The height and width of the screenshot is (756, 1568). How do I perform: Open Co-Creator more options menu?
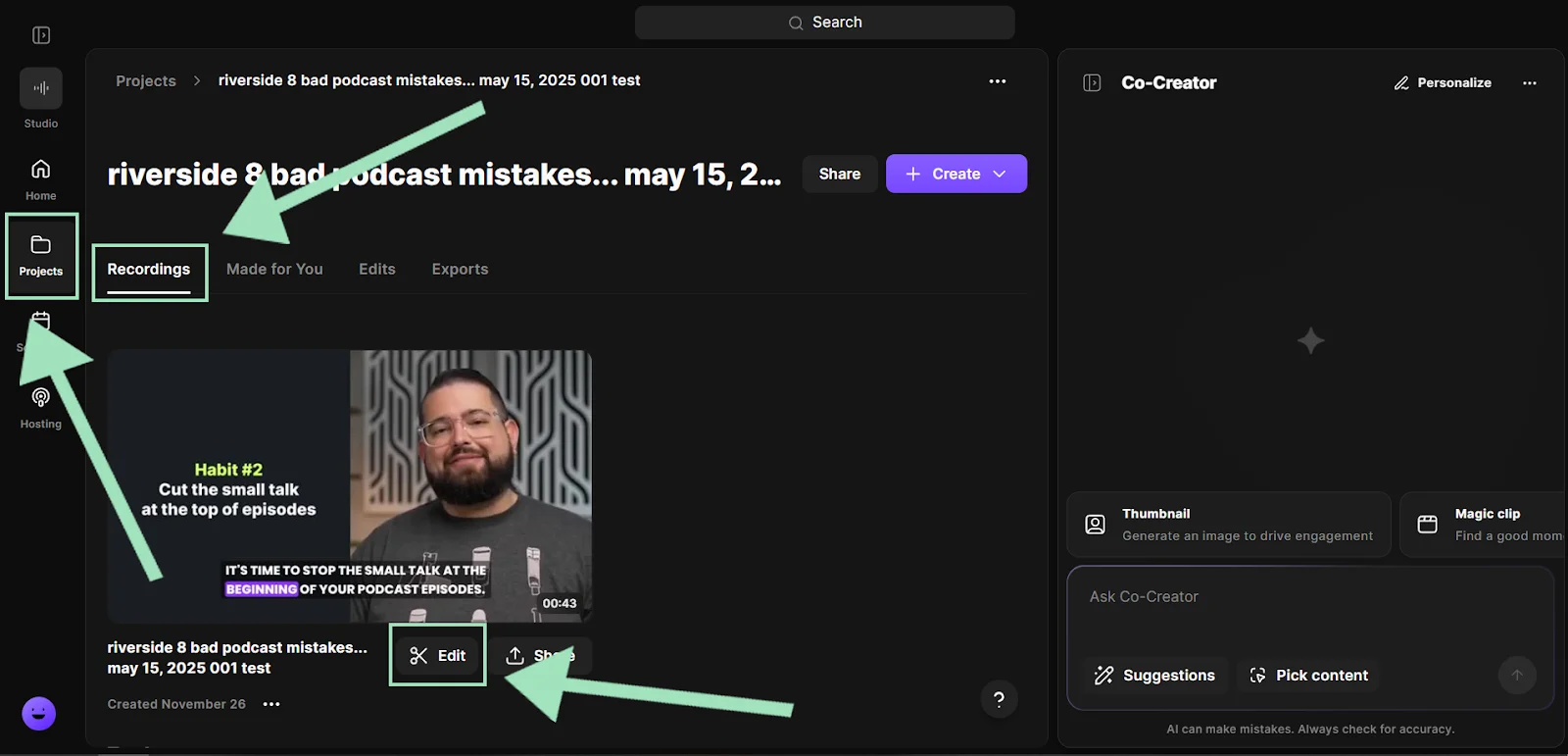coord(1529,83)
